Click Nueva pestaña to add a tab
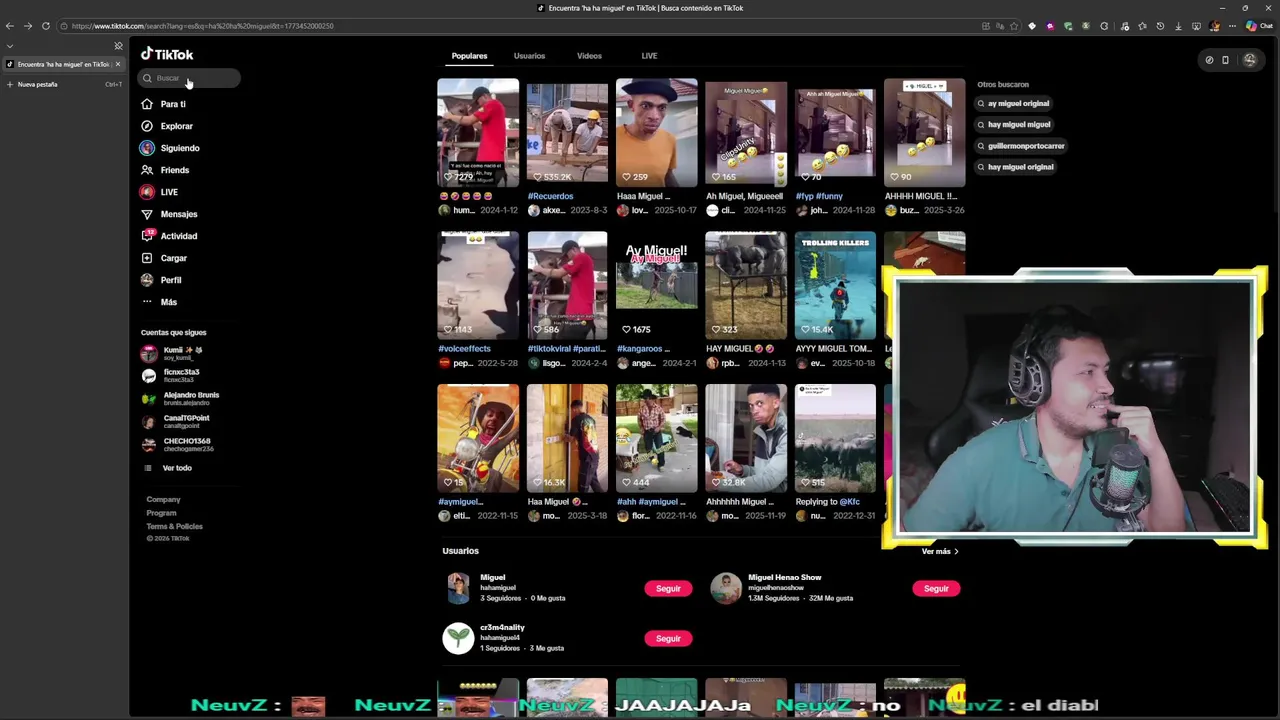The height and width of the screenshot is (720, 1280). (37, 84)
